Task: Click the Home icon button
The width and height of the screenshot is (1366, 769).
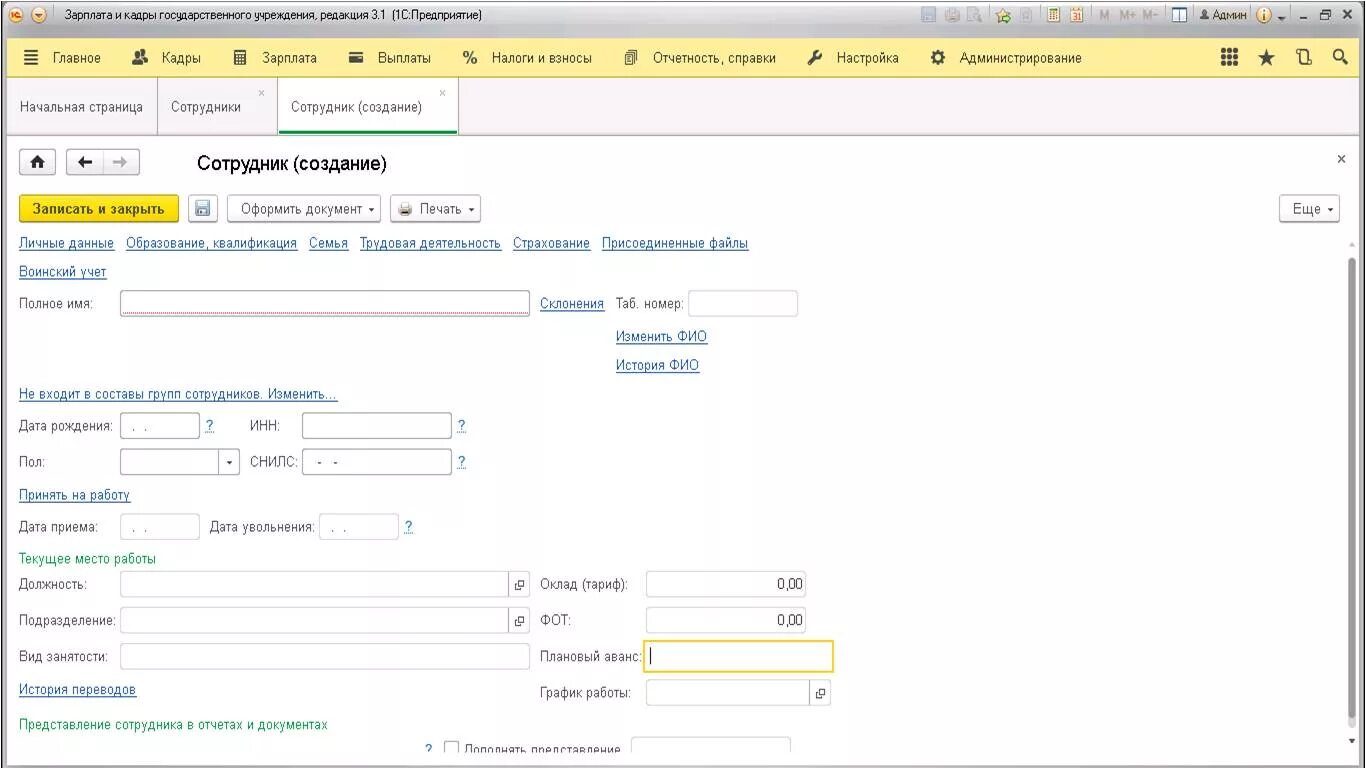Action: 38,162
